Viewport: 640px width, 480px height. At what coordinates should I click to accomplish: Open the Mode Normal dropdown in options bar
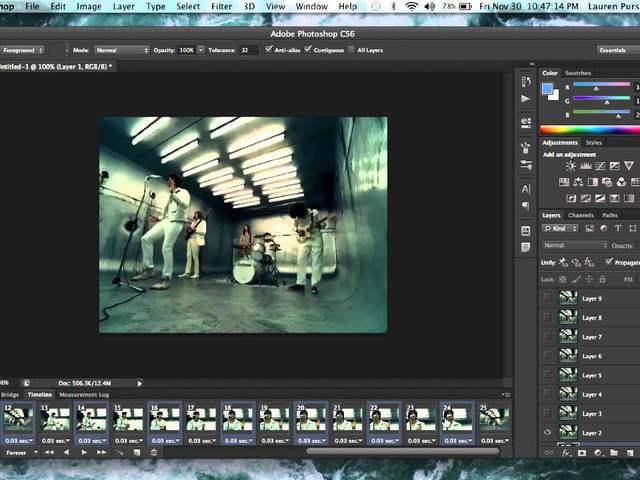click(122, 50)
